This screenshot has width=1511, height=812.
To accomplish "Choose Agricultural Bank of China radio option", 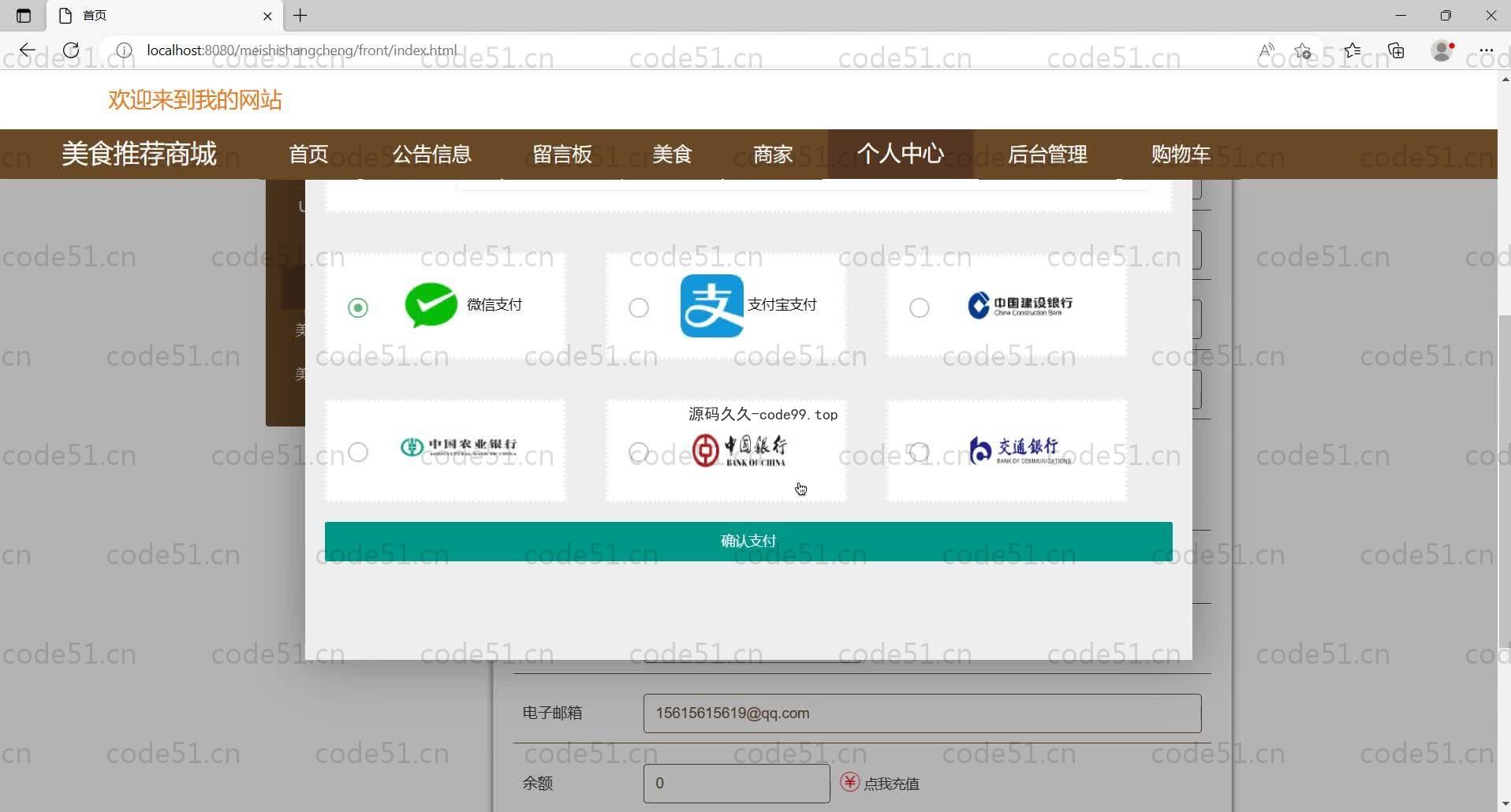I will 358,452.
